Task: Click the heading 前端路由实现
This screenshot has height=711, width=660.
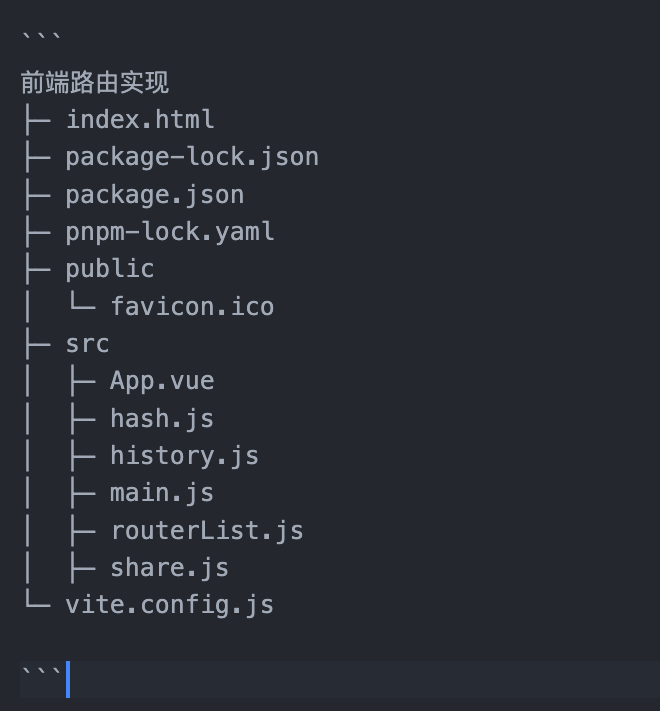Action: (x=95, y=83)
